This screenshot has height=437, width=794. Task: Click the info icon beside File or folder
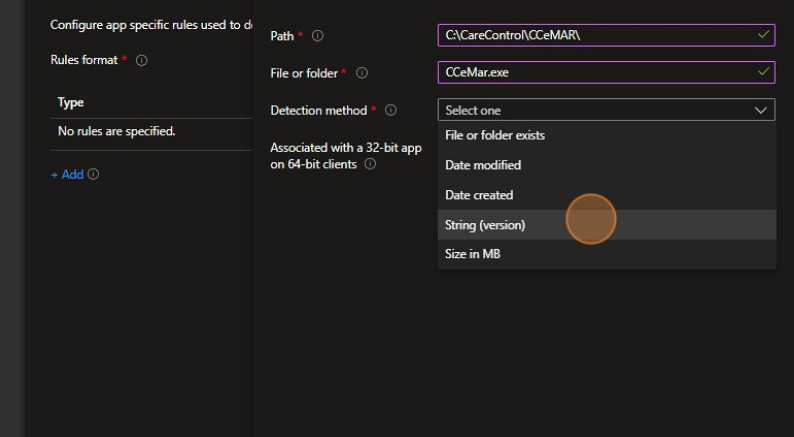click(362, 73)
